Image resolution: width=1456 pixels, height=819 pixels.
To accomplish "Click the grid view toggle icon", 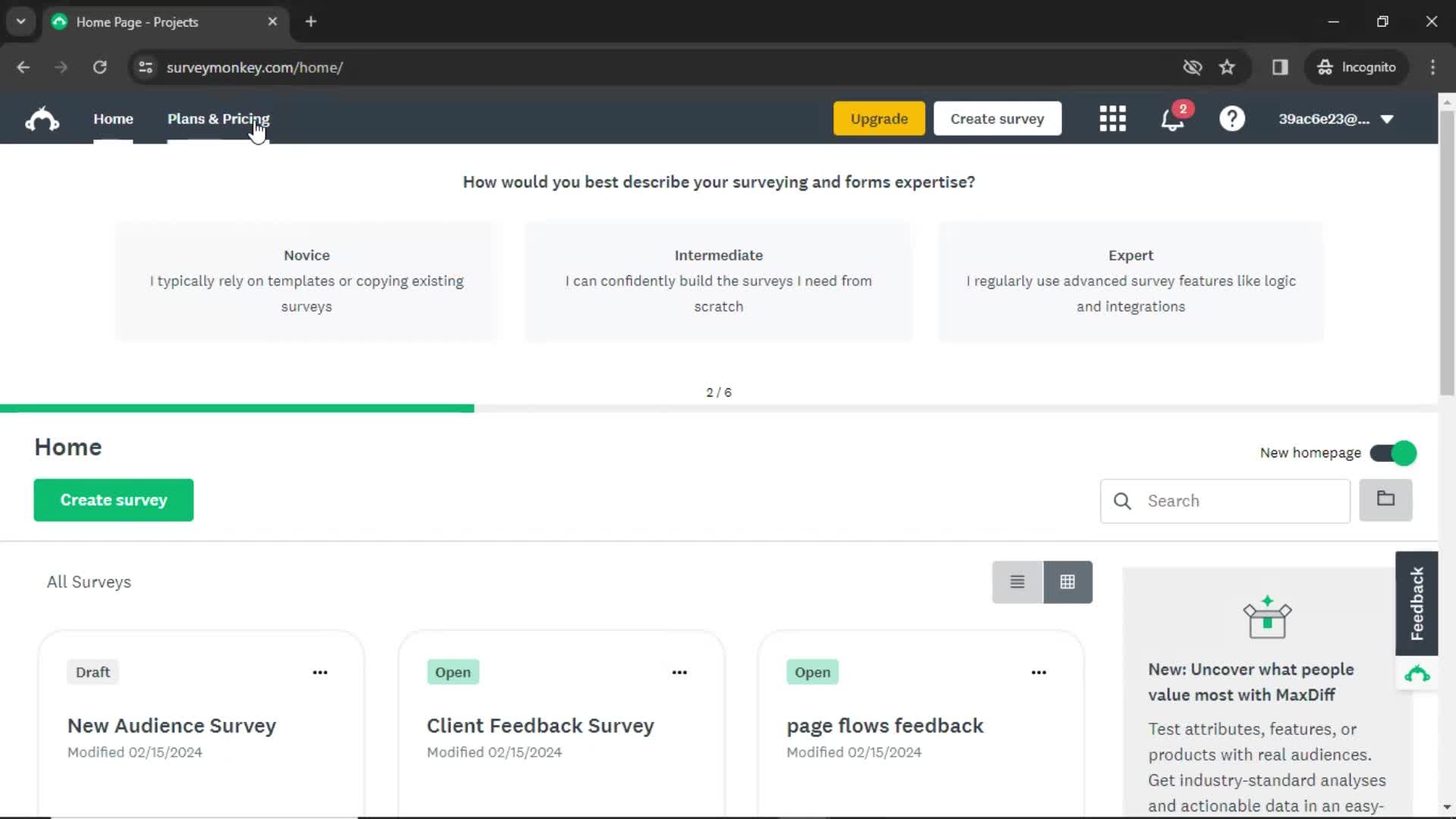I will (x=1066, y=581).
